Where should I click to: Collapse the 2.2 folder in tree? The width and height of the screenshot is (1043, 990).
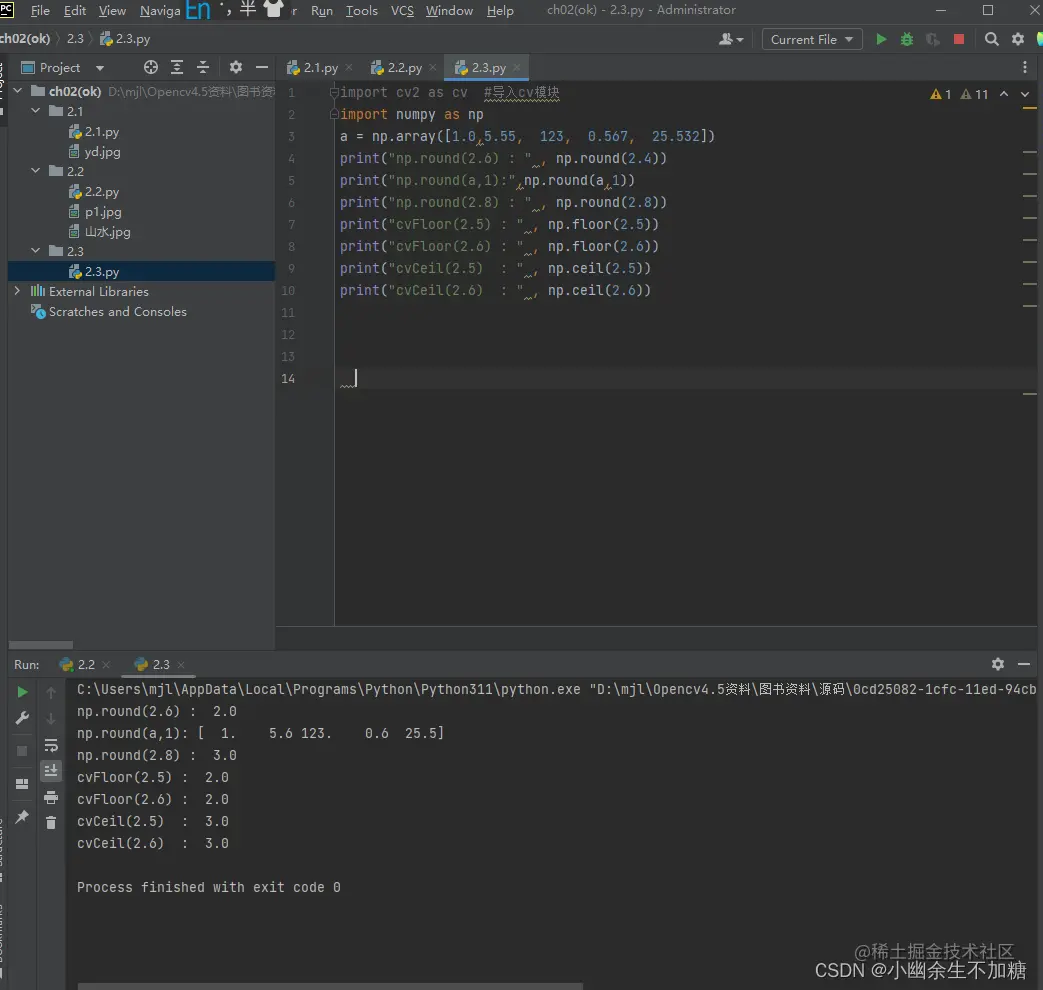(x=36, y=171)
